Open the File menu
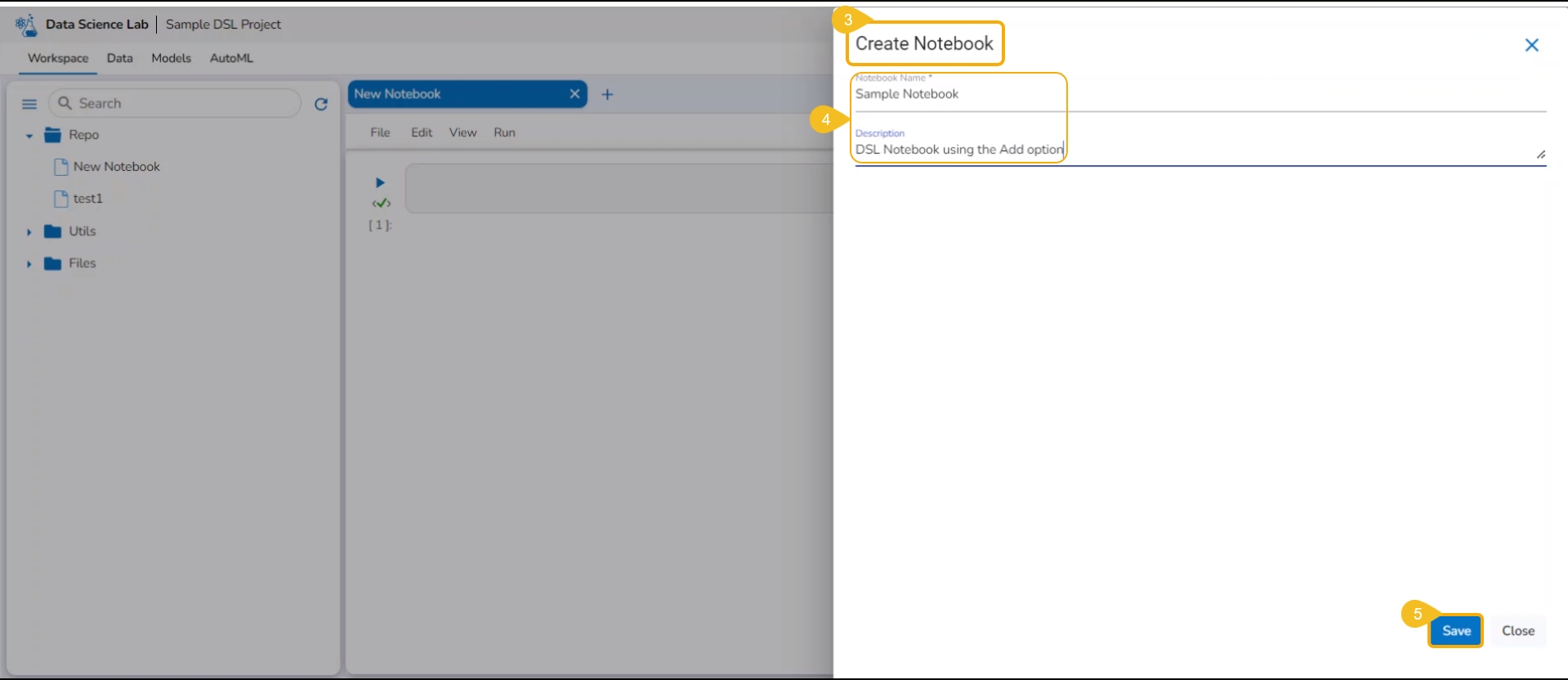 (x=380, y=132)
